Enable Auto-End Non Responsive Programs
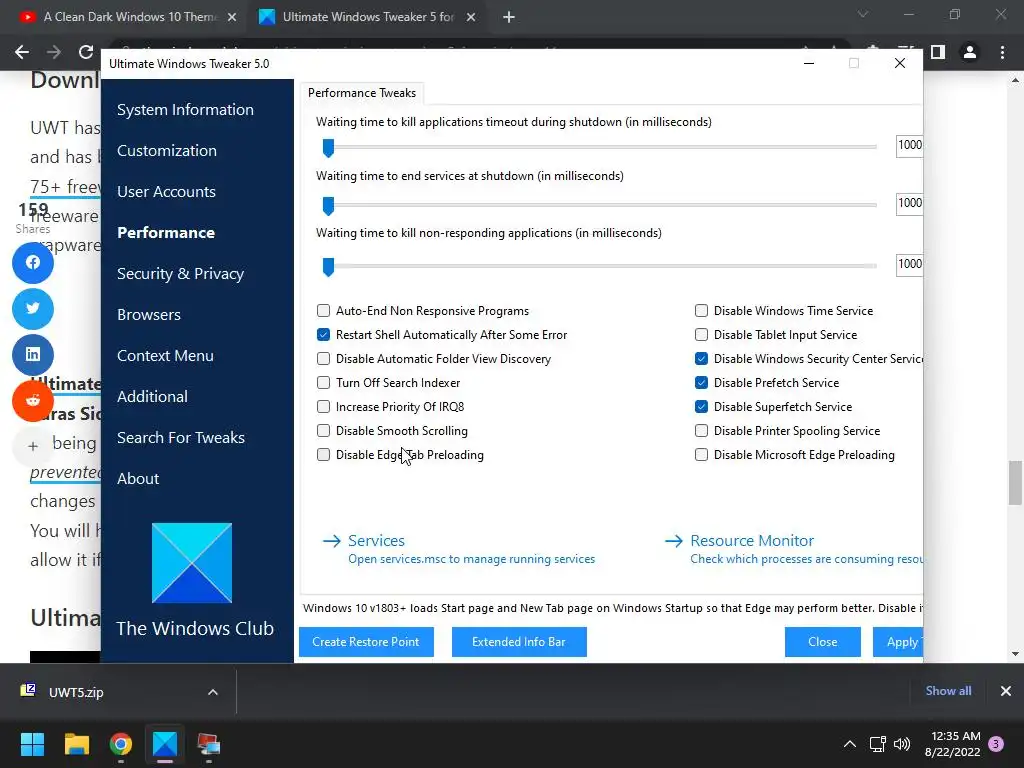Viewport: 1024px width, 768px height. pos(323,310)
